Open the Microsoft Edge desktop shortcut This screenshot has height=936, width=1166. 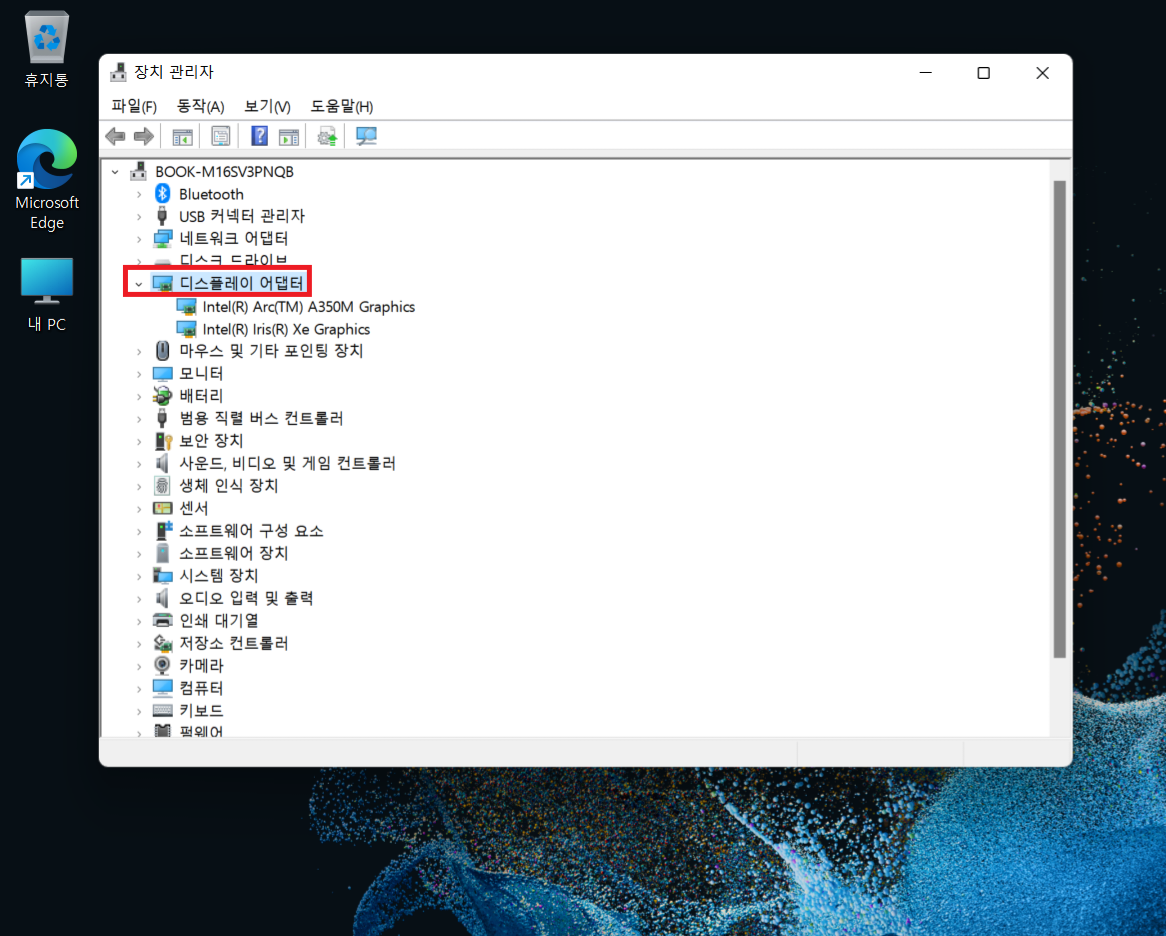tap(47, 179)
